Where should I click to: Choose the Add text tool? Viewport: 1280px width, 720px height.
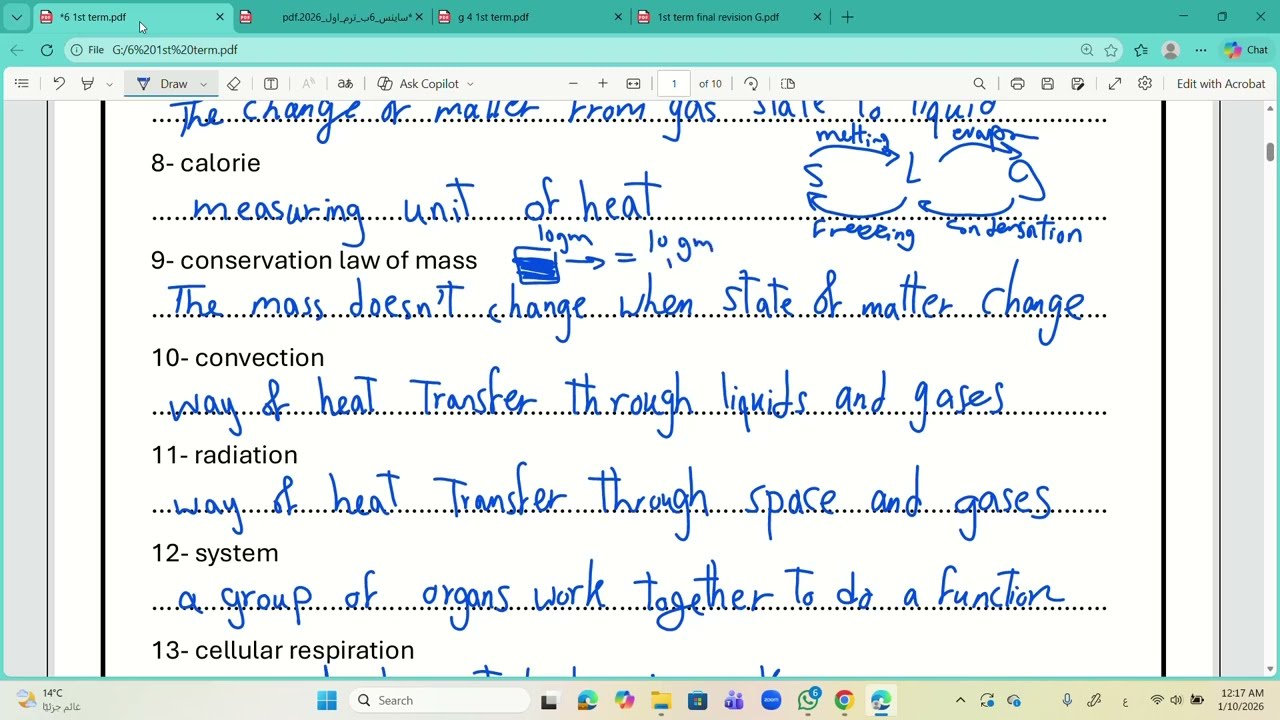tap(271, 84)
